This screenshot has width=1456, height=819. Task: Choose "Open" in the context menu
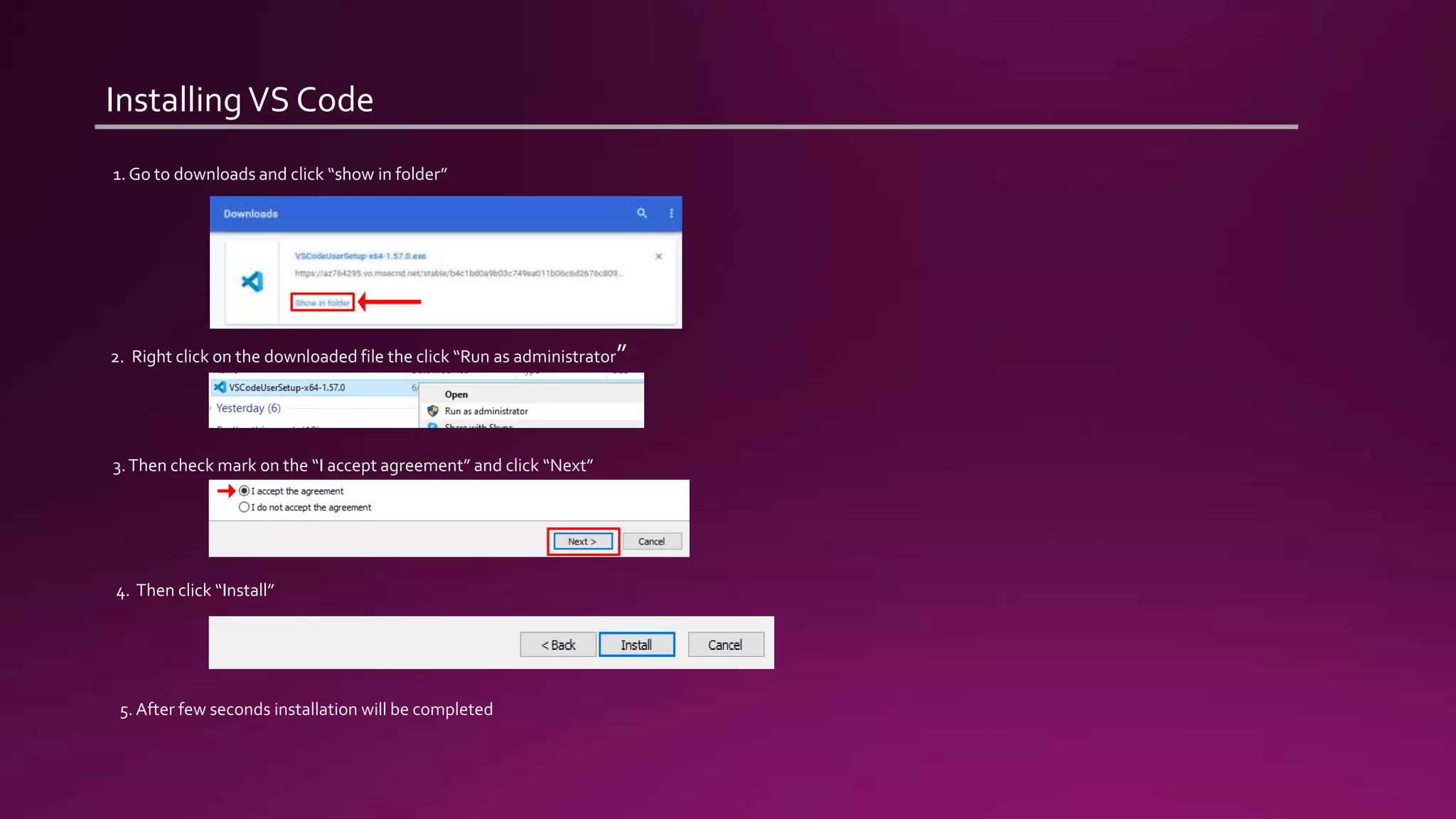pyautogui.click(x=456, y=395)
